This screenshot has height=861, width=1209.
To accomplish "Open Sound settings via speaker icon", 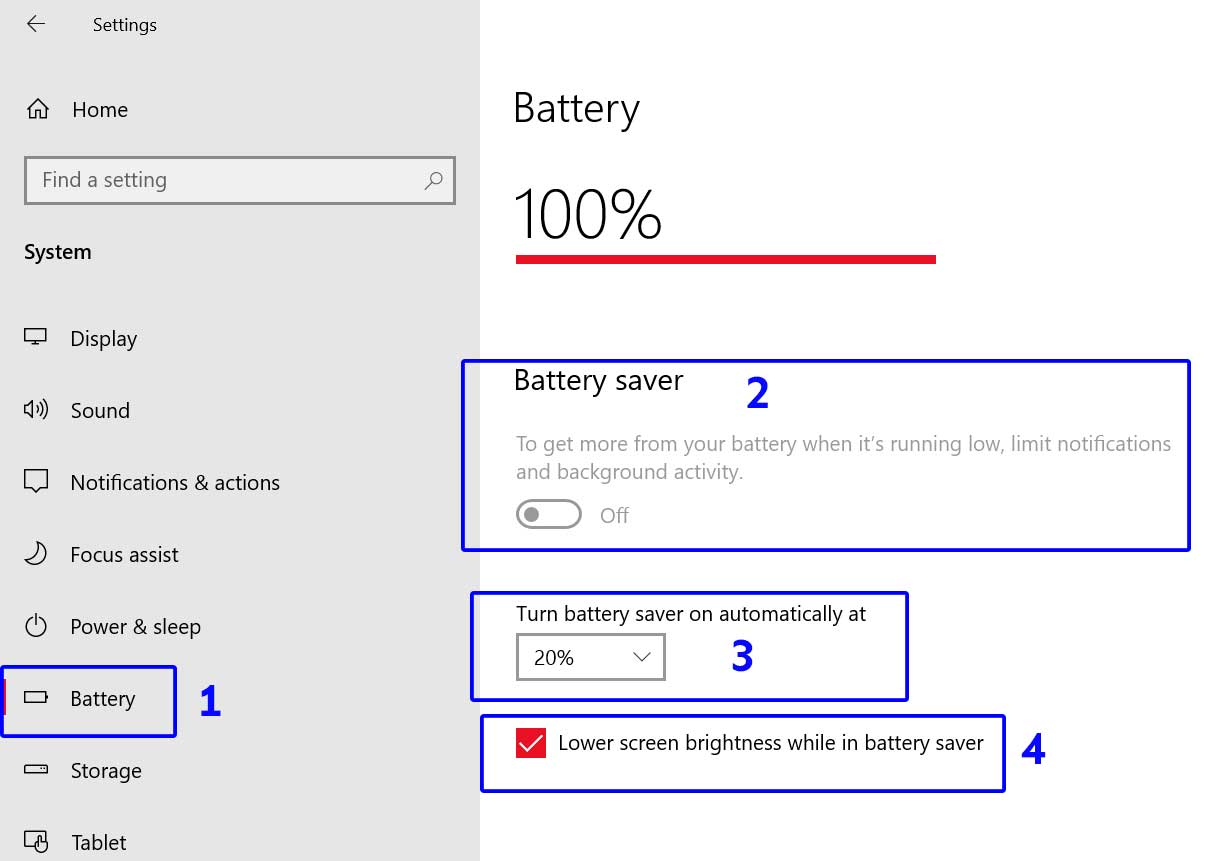I will click(x=35, y=410).
